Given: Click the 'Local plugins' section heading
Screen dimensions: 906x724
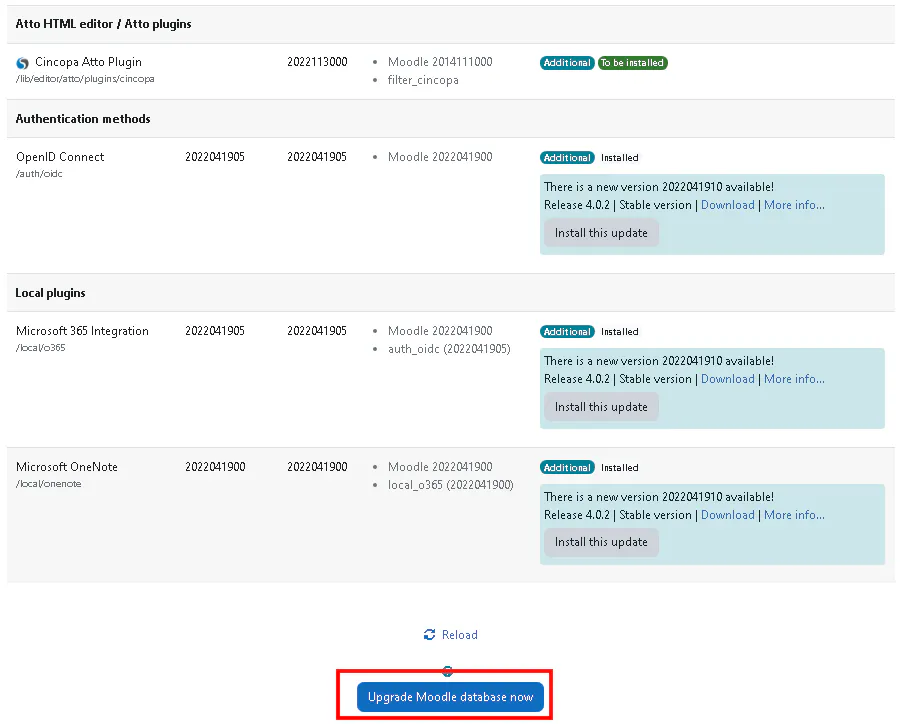Looking at the screenshot, I should [x=50, y=293].
